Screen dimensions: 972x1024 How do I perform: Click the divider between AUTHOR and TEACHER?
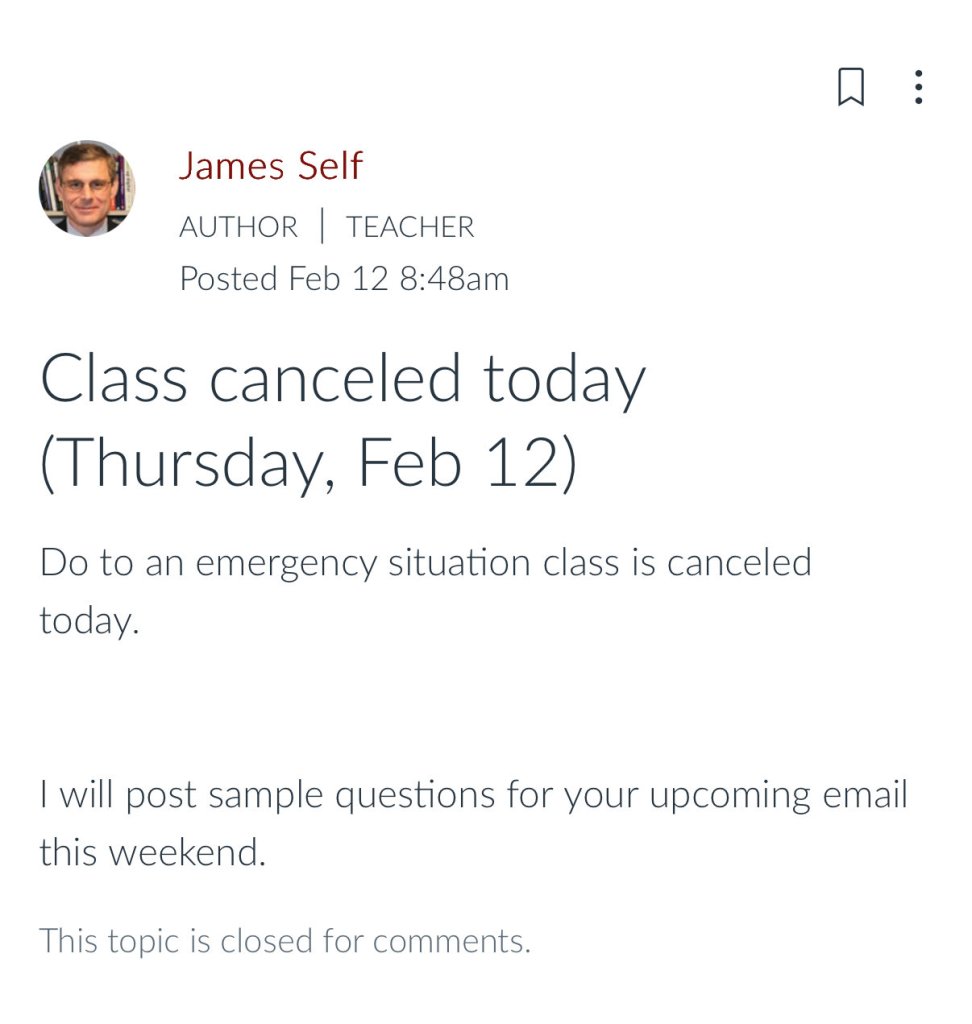322,227
